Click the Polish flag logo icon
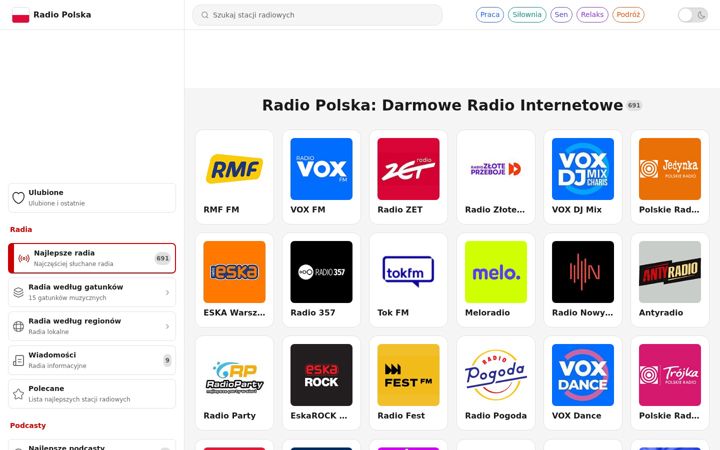Screen dimensions: 720x450 (20, 15)
